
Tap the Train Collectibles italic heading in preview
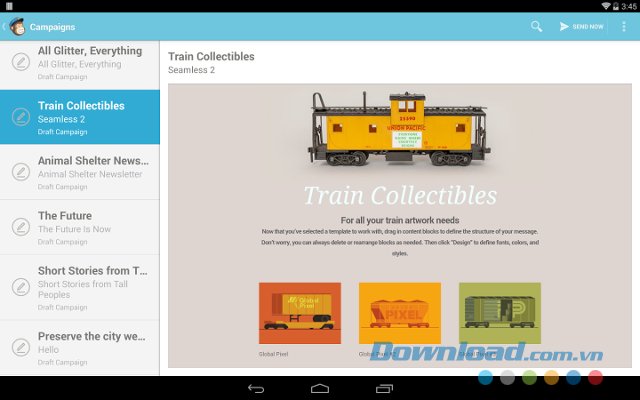(400, 196)
